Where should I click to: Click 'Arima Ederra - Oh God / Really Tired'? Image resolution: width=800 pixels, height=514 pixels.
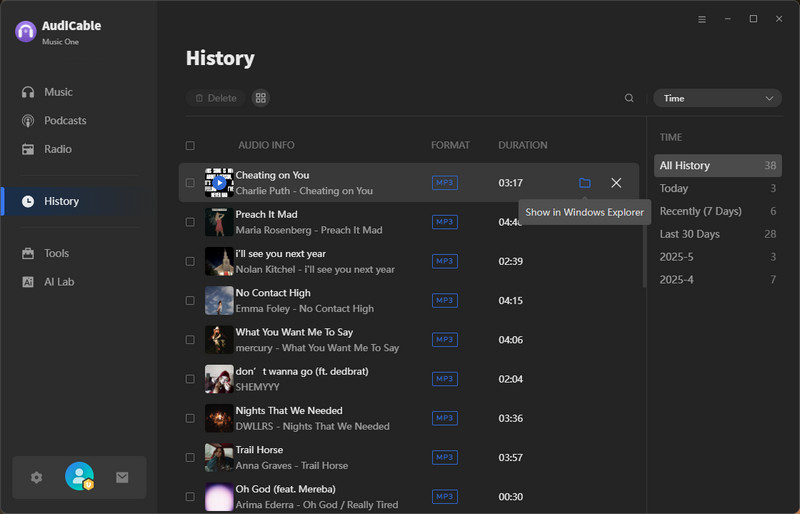click(316, 505)
